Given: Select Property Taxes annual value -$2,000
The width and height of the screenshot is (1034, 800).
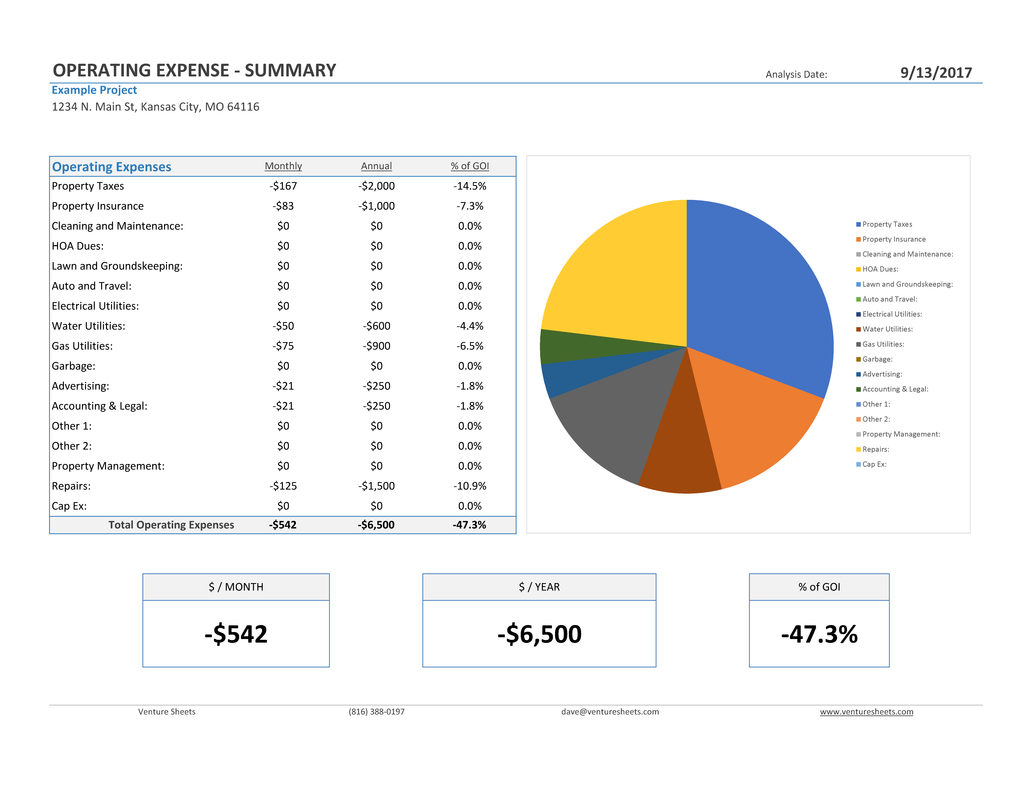Looking at the screenshot, I should coord(377,186).
